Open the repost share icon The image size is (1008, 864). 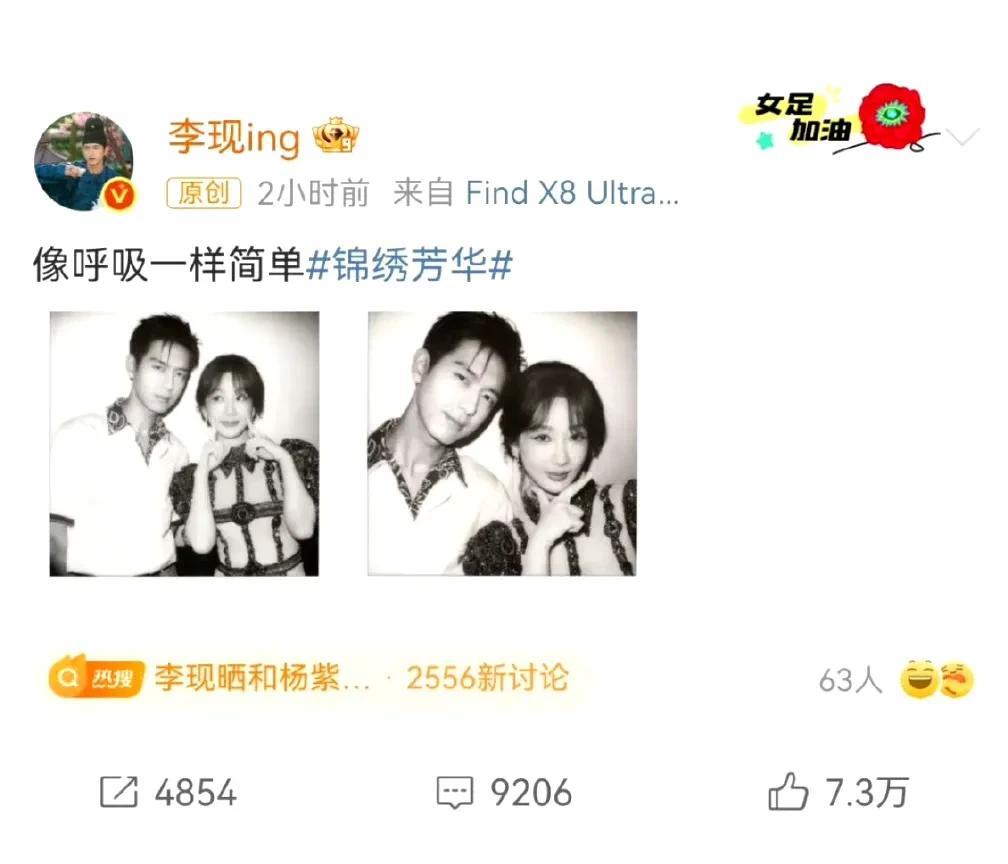click(x=119, y=791)
